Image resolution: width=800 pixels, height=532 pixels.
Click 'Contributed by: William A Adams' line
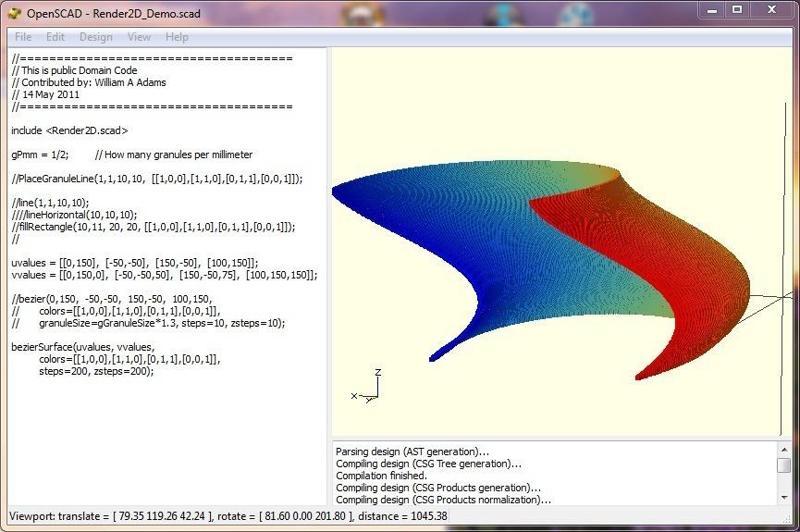tap(89, 82)
